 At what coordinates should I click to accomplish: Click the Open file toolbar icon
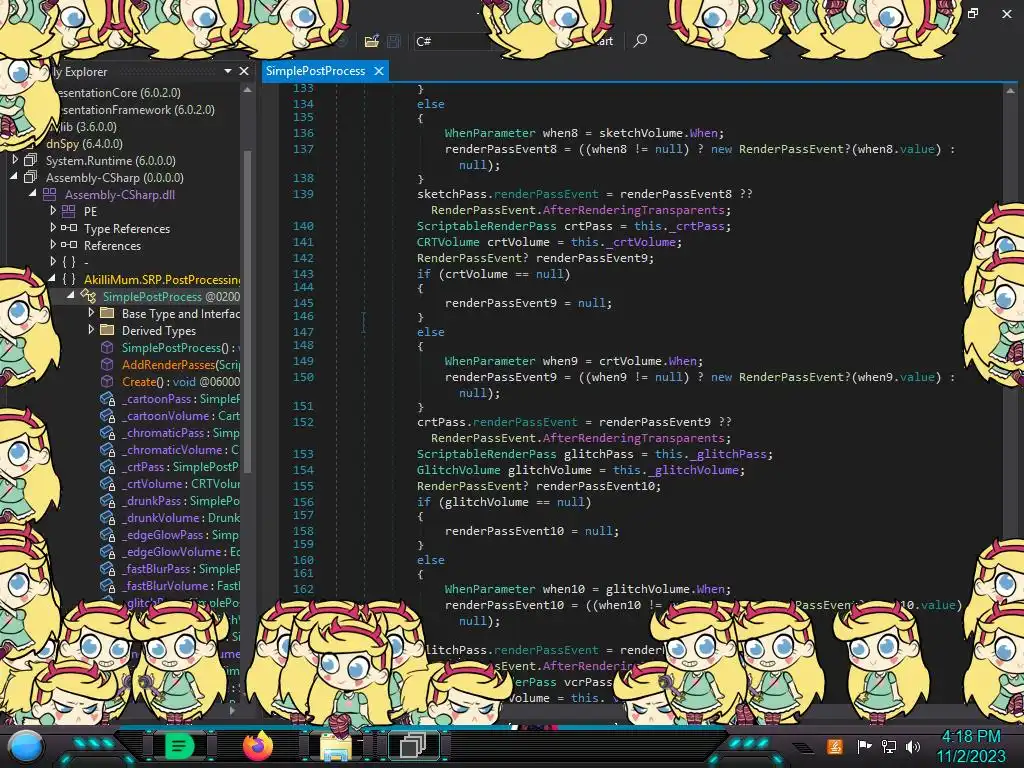(x=372, y=41)
